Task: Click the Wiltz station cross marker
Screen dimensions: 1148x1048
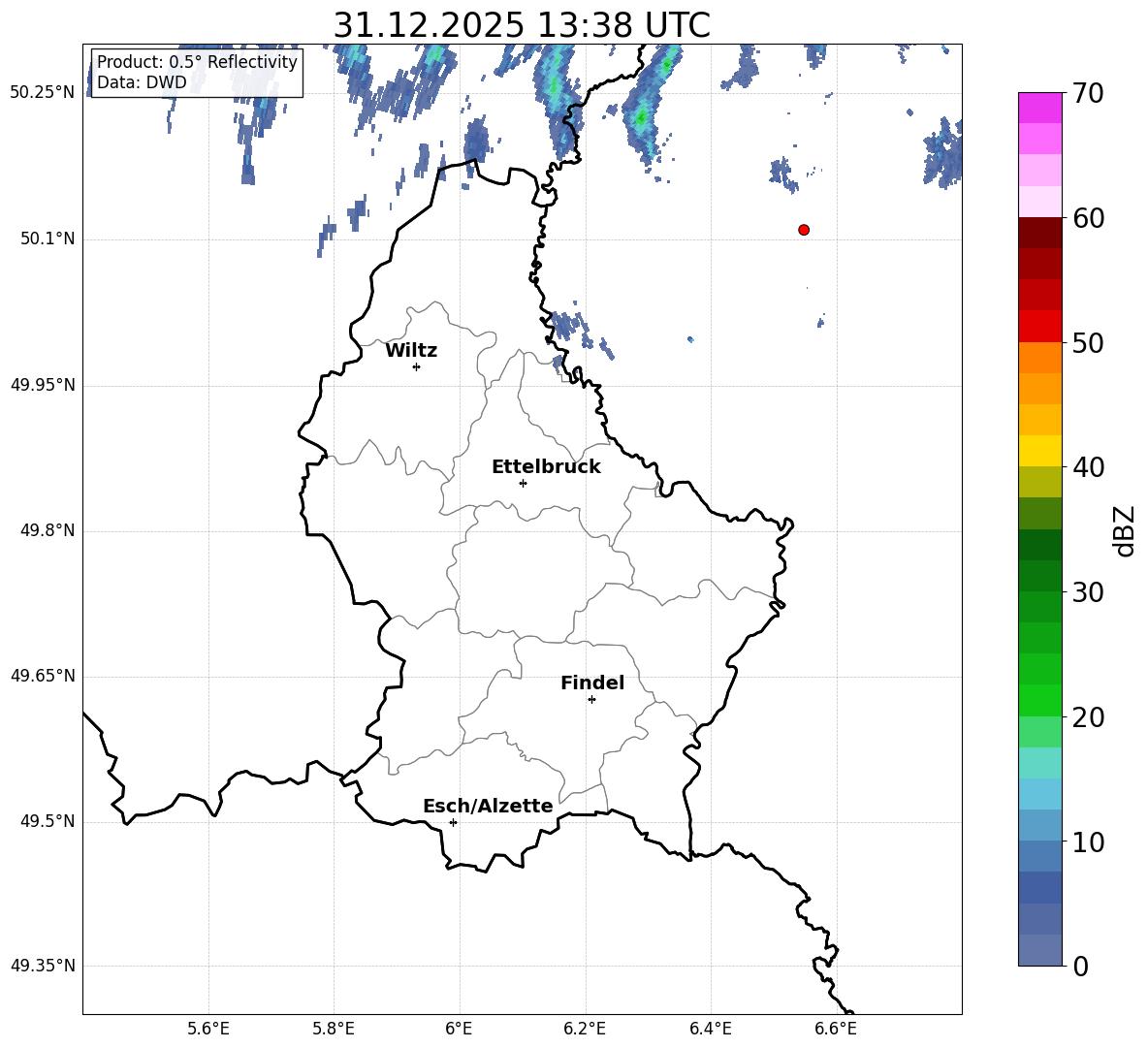Action: point(416,366)
